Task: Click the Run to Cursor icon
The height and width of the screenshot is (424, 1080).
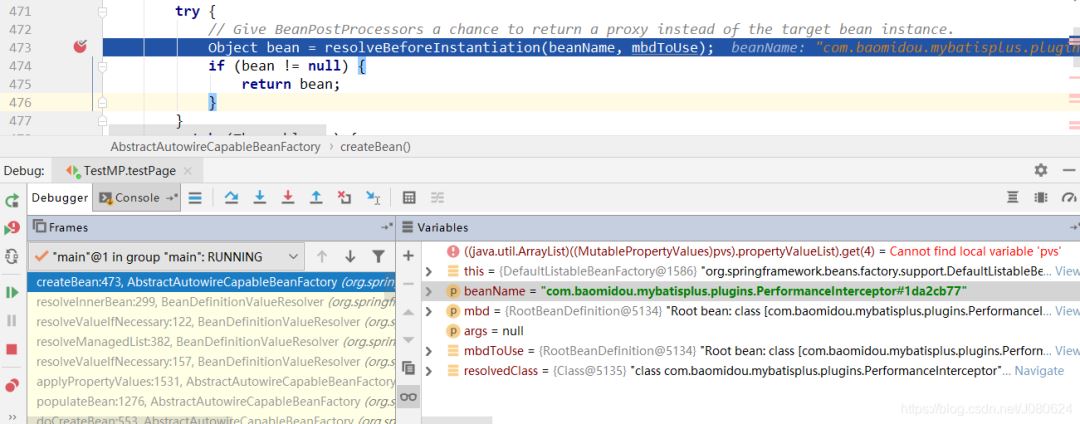Action: tap(373, 198)
